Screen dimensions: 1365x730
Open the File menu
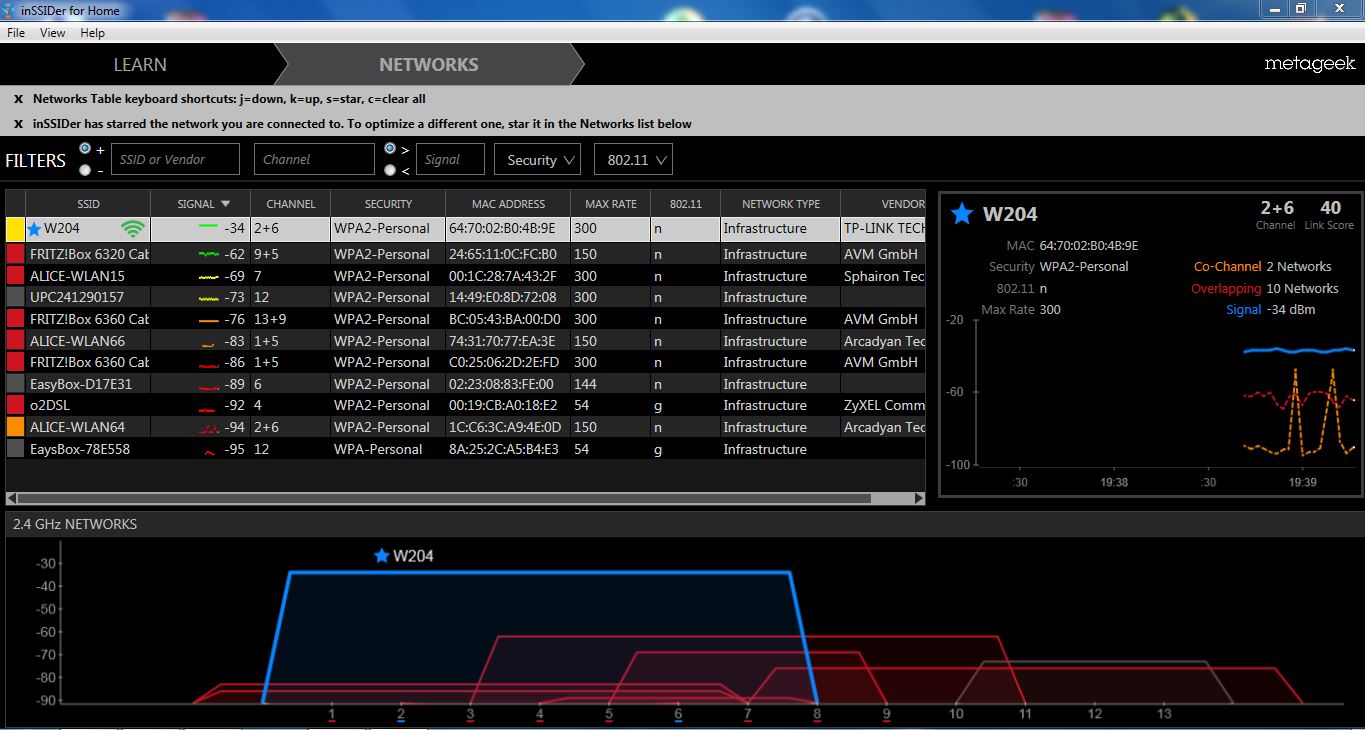pos(16,33)
